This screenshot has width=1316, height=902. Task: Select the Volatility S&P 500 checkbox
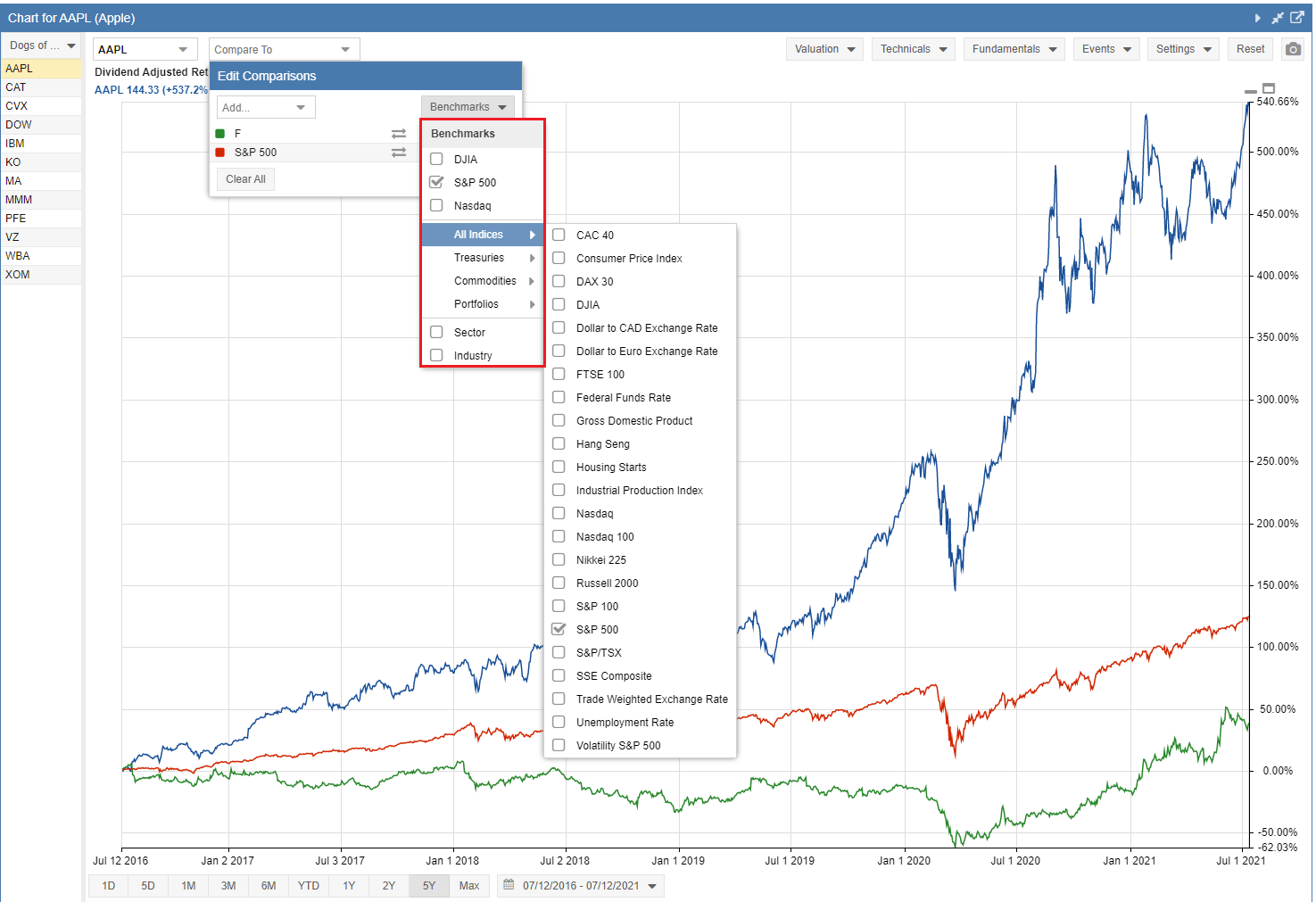559,745
